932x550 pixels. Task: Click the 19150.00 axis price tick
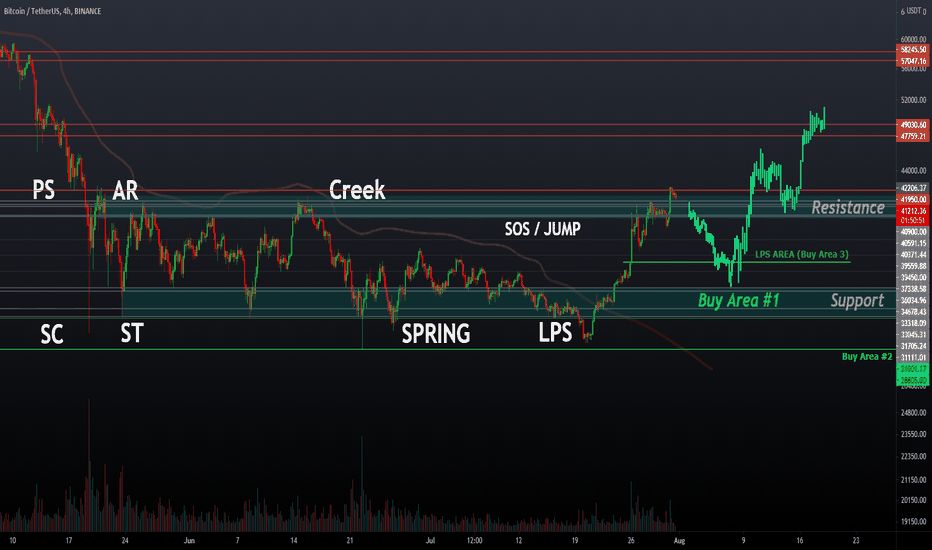(914, 522)
